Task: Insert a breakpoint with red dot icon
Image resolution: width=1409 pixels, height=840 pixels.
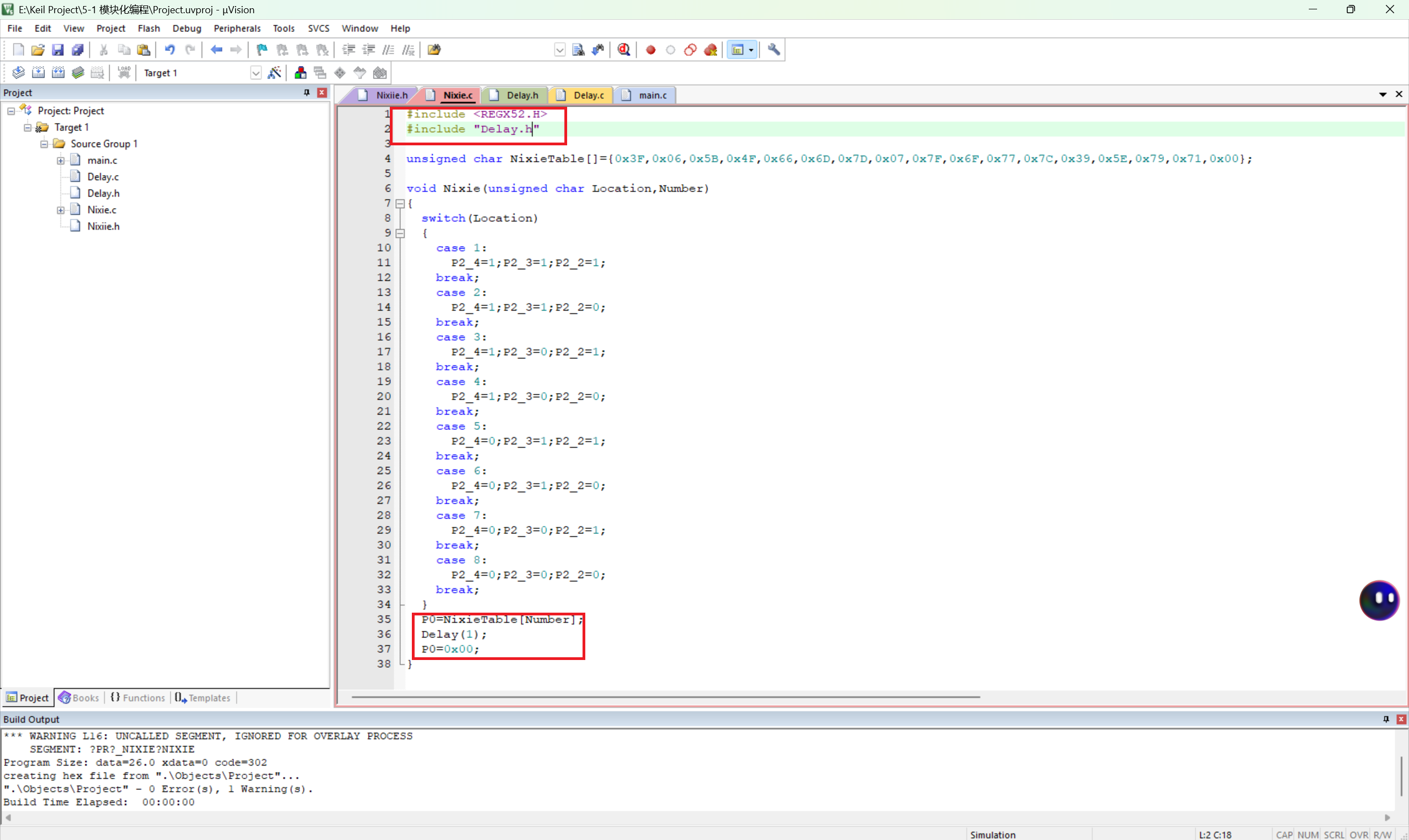Action: point(650,50)
